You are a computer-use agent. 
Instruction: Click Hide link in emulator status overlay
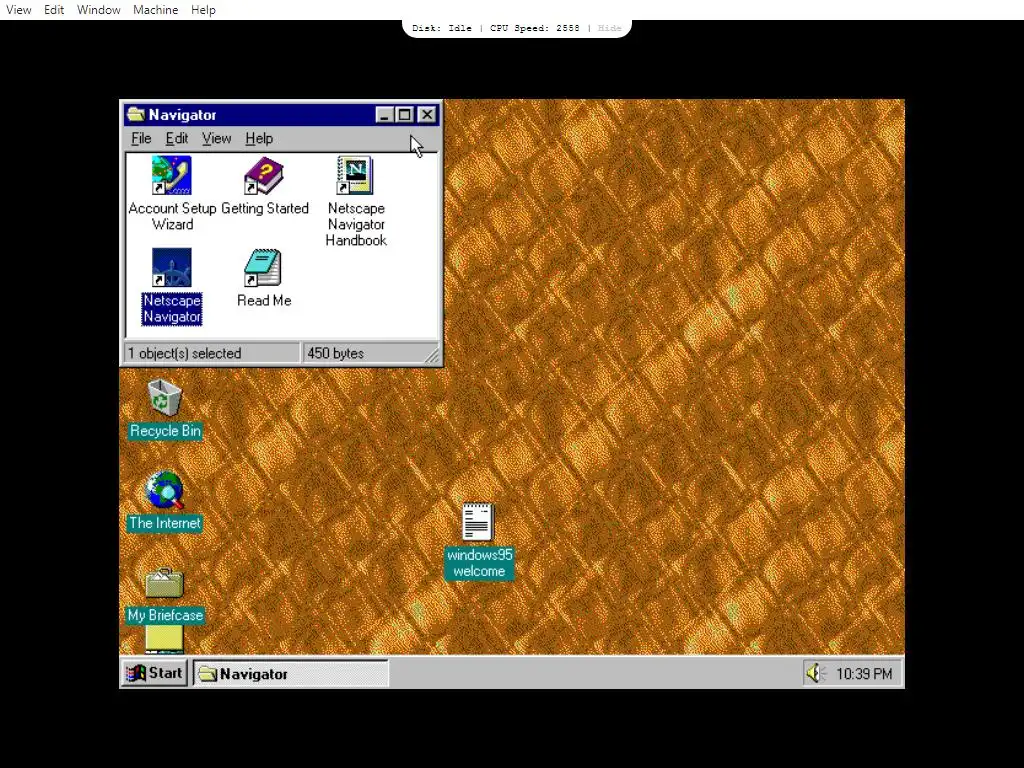(x=609, y=28)
